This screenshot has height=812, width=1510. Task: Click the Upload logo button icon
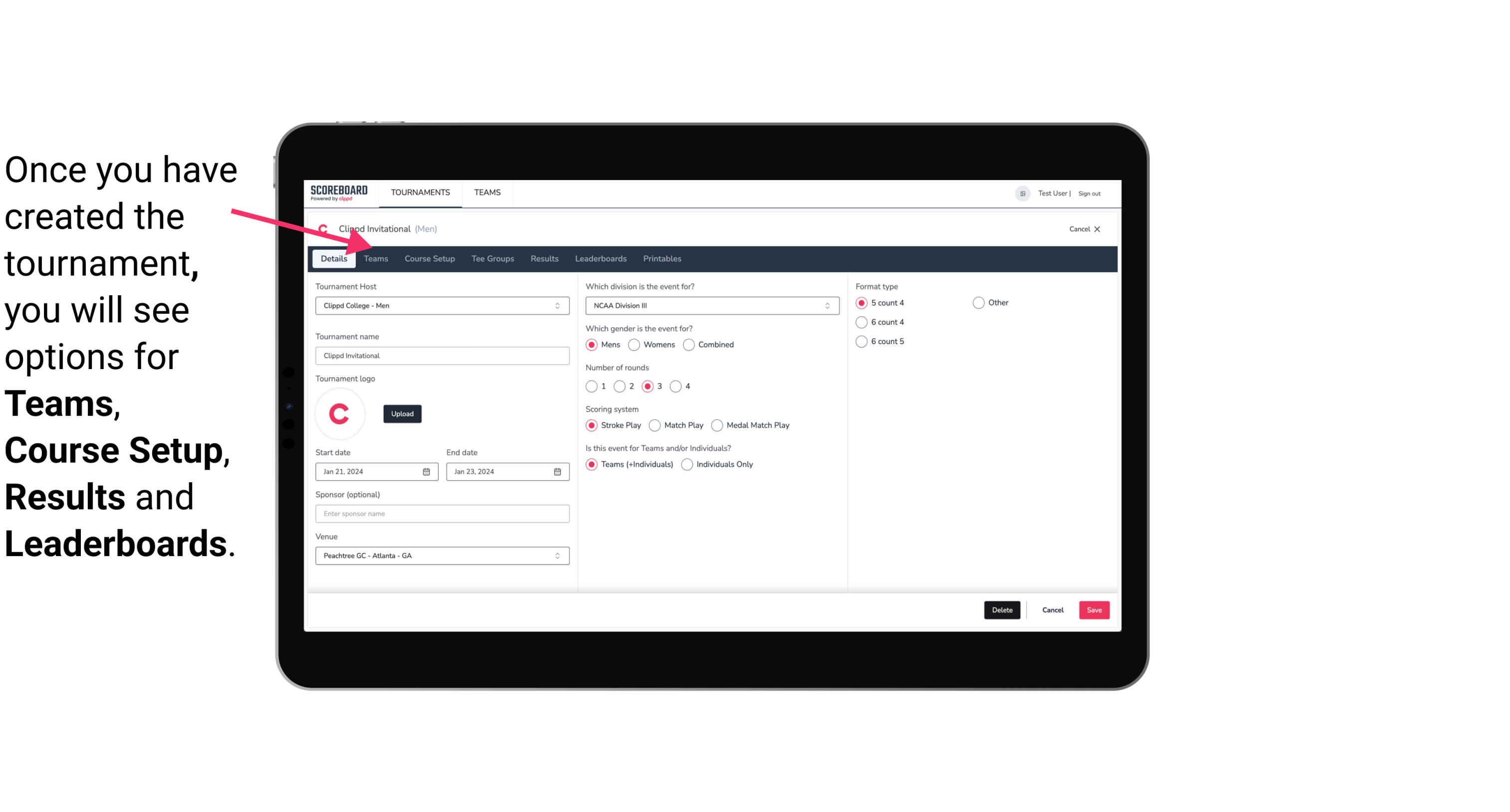point(401,413)
